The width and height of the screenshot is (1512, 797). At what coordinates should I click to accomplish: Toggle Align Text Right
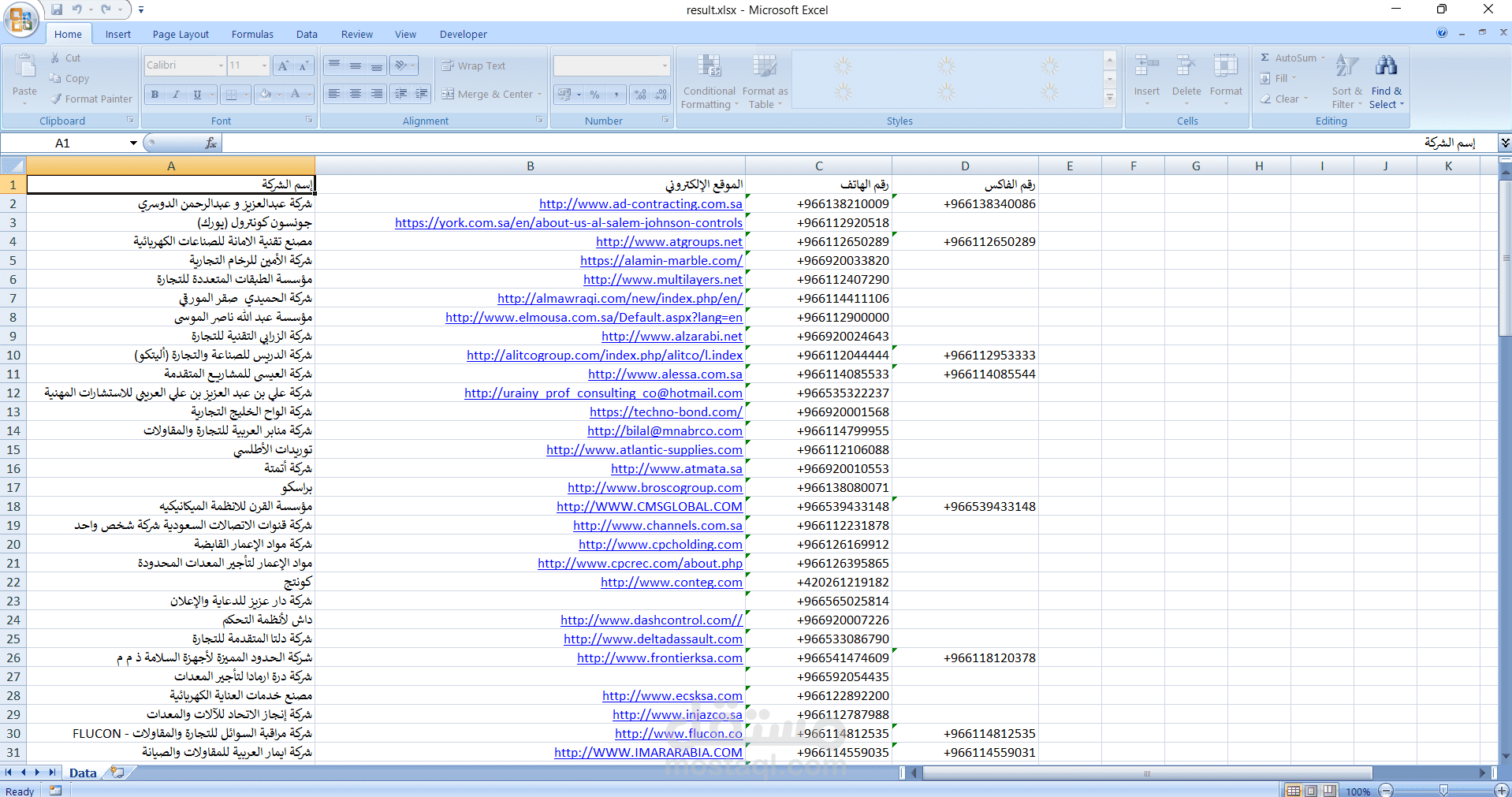point(377,94)
